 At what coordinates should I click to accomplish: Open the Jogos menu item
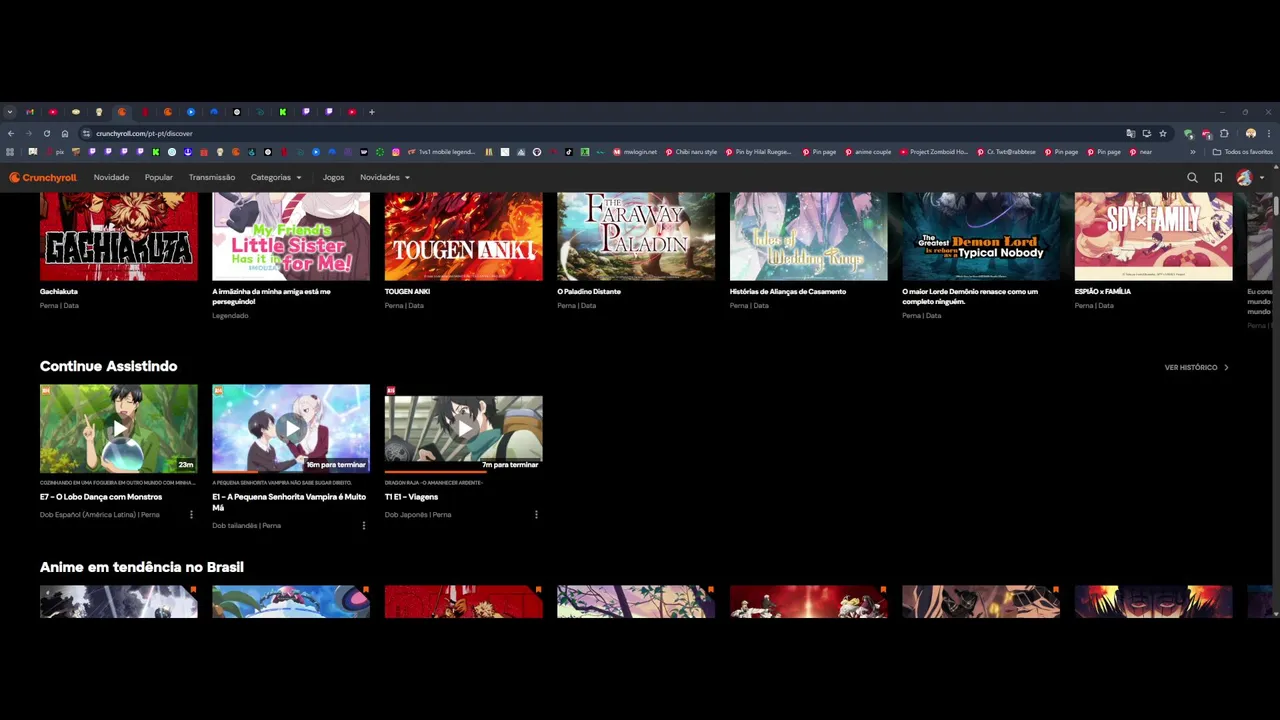click(x=334, y=177)
